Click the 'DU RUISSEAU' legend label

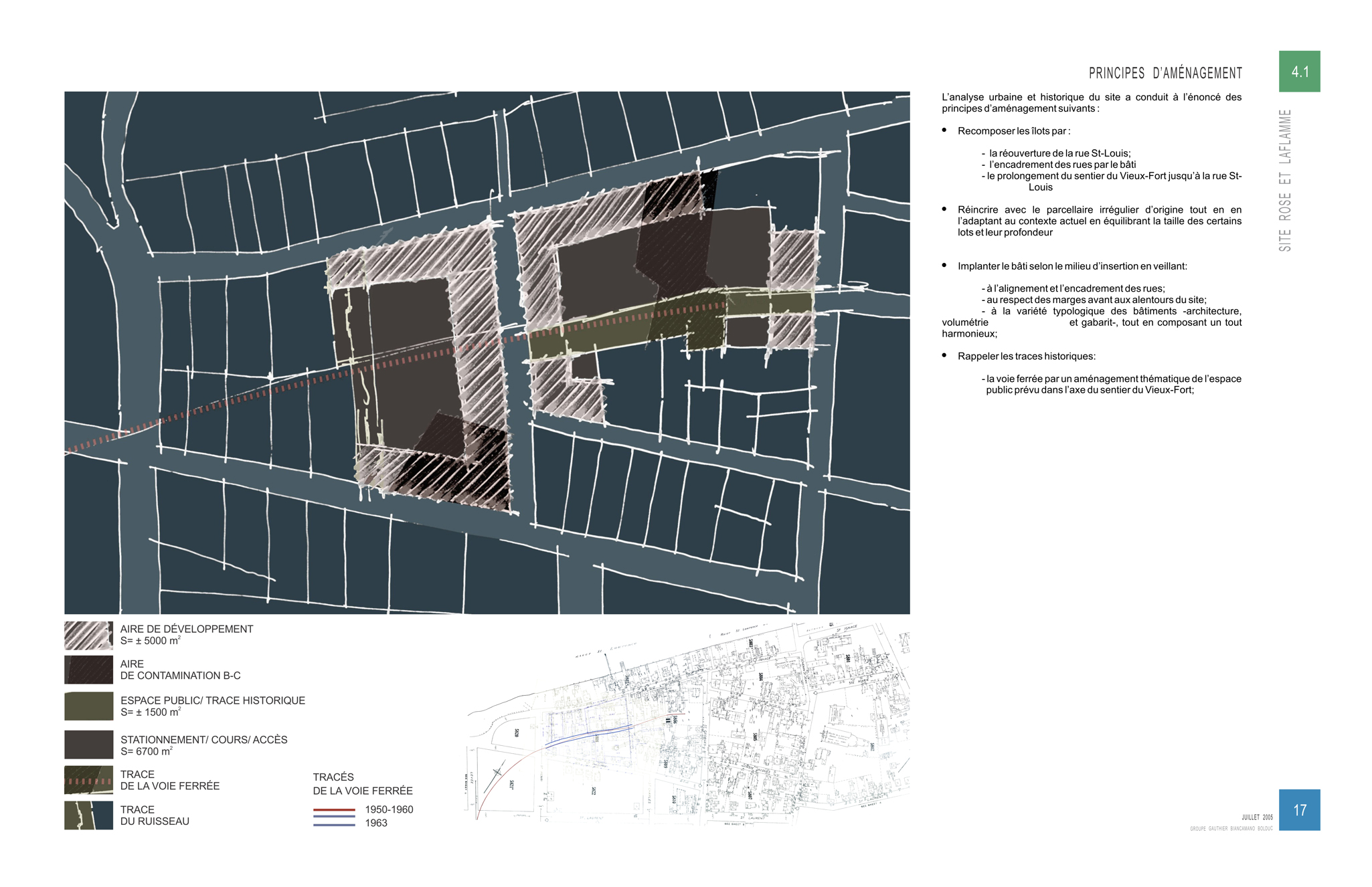(155, 821)
